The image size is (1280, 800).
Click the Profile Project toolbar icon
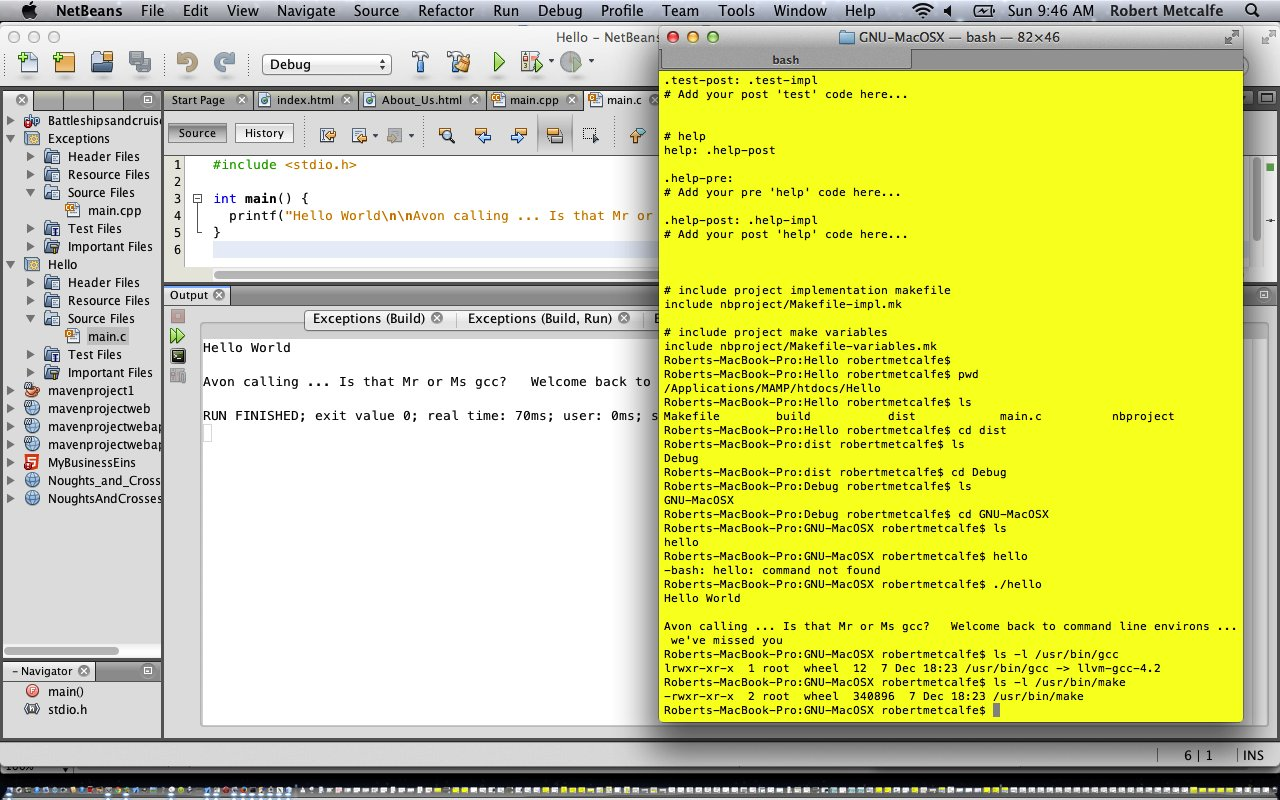[x=571, y=63]
